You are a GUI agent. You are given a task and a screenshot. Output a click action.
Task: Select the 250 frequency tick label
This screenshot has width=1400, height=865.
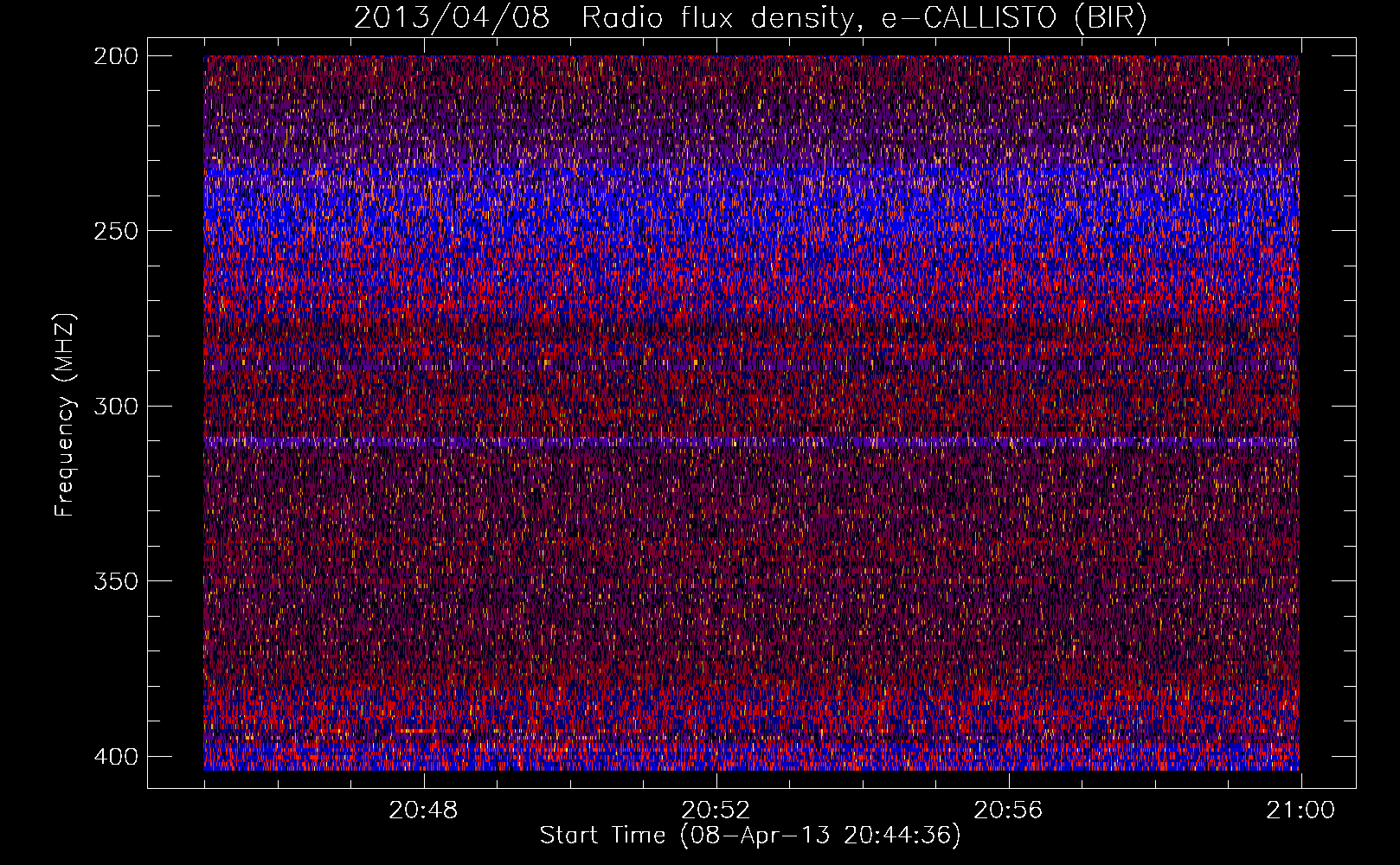click(115, 231)
